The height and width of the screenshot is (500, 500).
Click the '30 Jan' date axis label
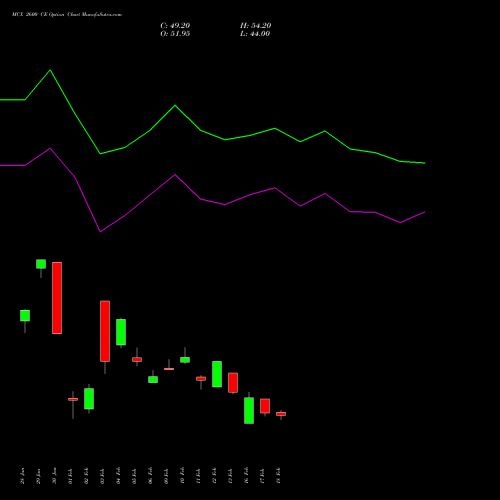click(54, 476)
